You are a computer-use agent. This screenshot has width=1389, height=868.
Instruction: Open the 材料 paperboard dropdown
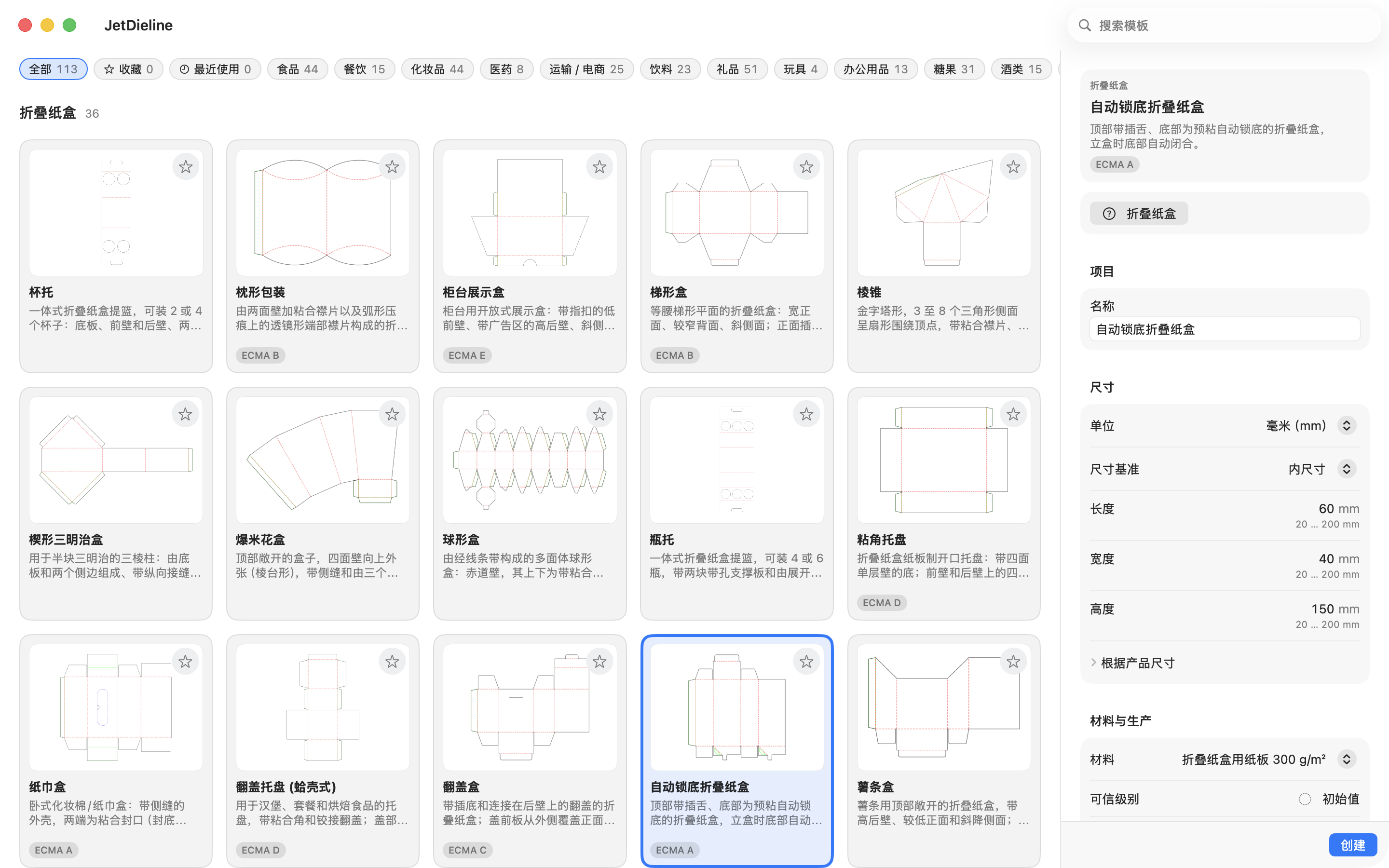tap(1347, 759)
